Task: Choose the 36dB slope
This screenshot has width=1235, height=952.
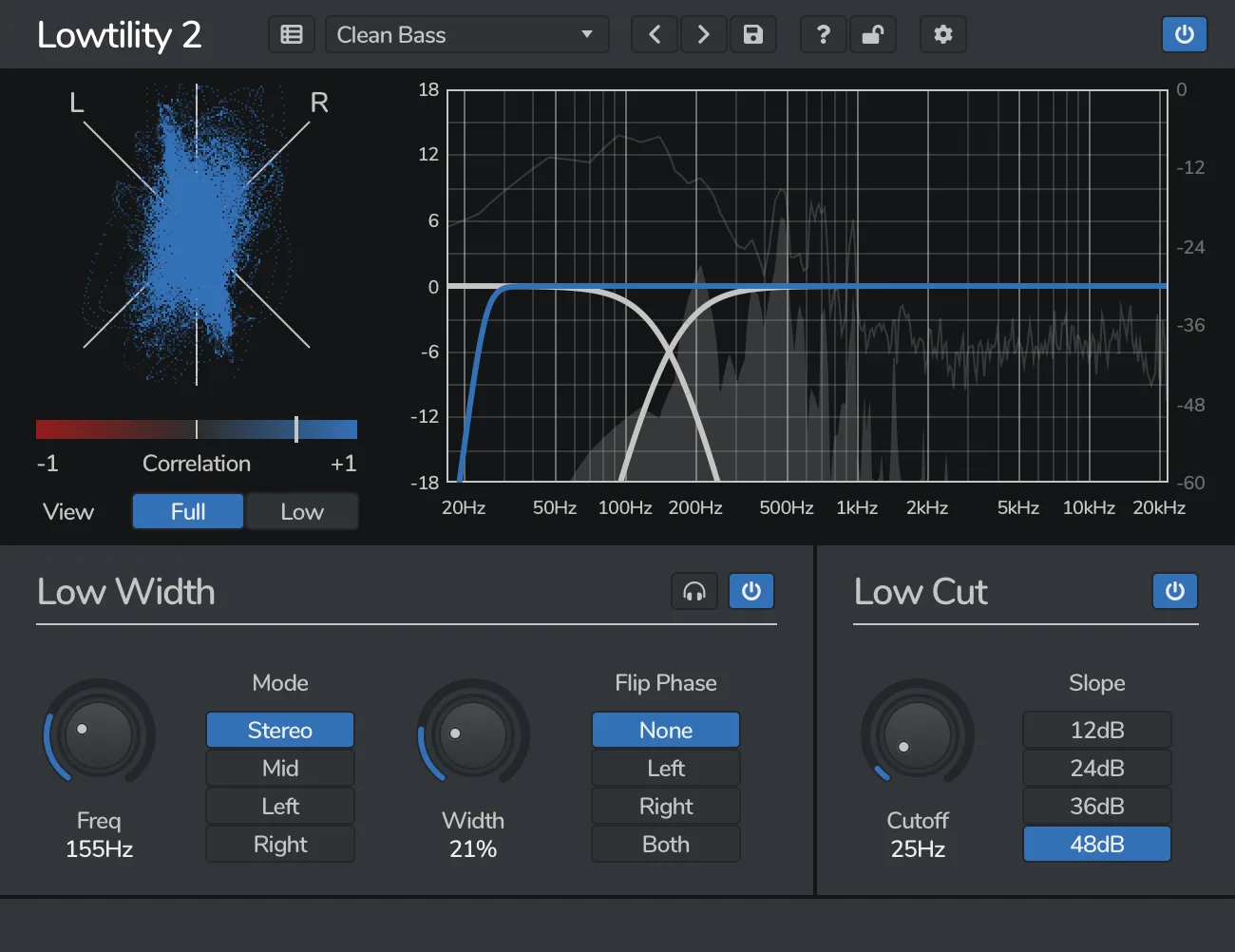Action: pos(1097,806)
